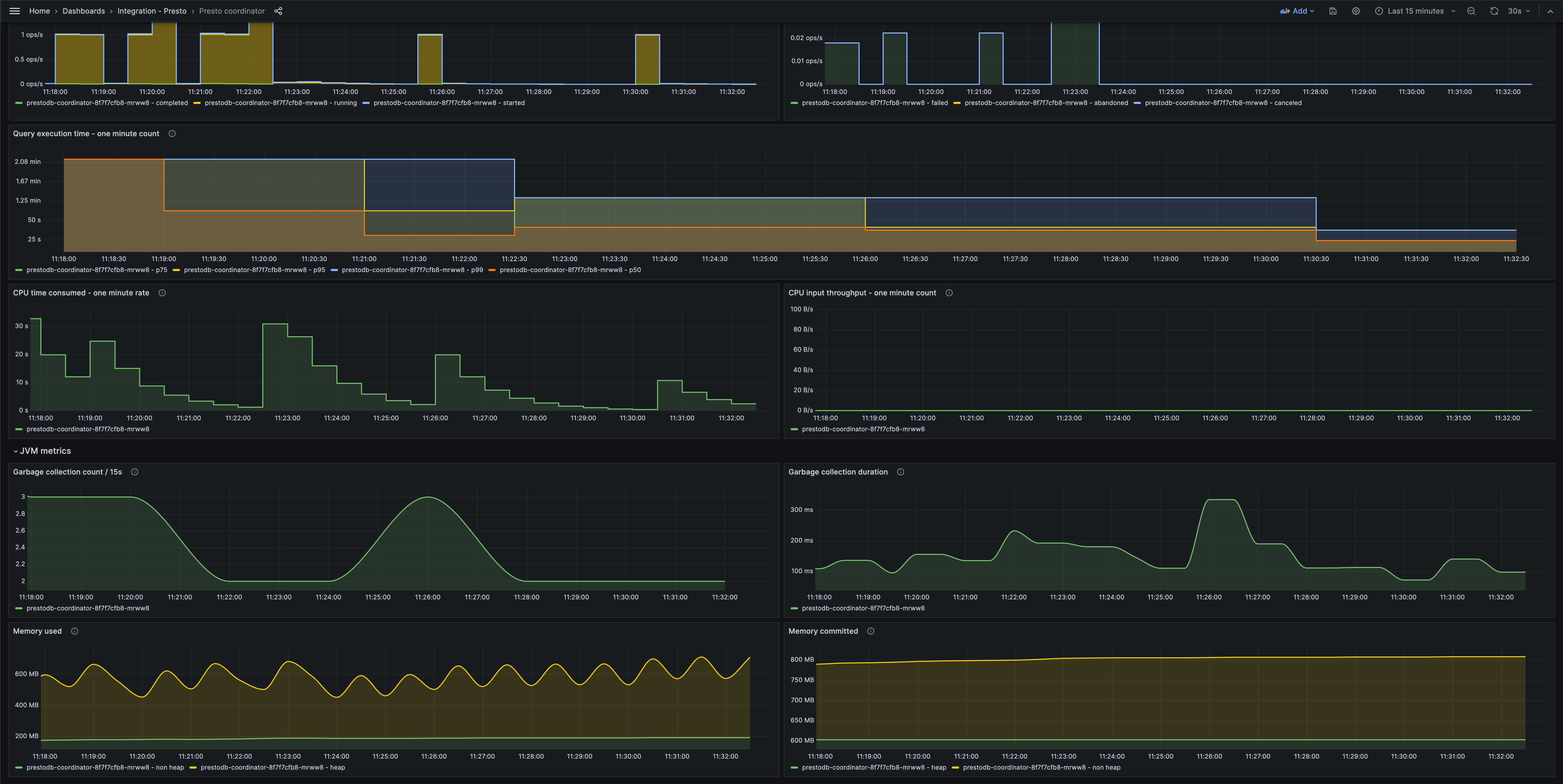The height and width of the screenshot is (784, 1563).
Task: Click the zoom out time range icon
Action: click(1471, 11)
